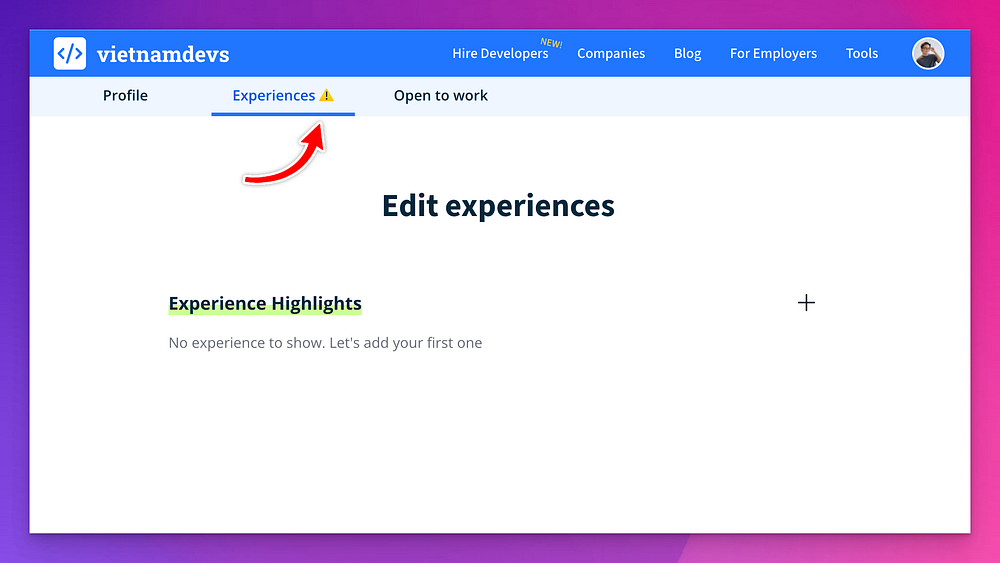
Task: Click the Experience Highlights heading
Action: 265,303
